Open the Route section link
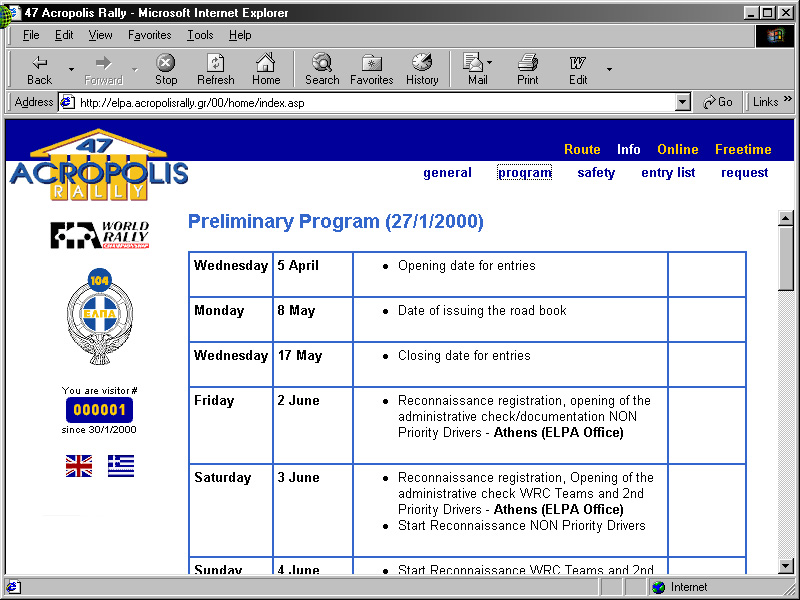This screenshot has height=600, width=800. (x=582, y=149)
